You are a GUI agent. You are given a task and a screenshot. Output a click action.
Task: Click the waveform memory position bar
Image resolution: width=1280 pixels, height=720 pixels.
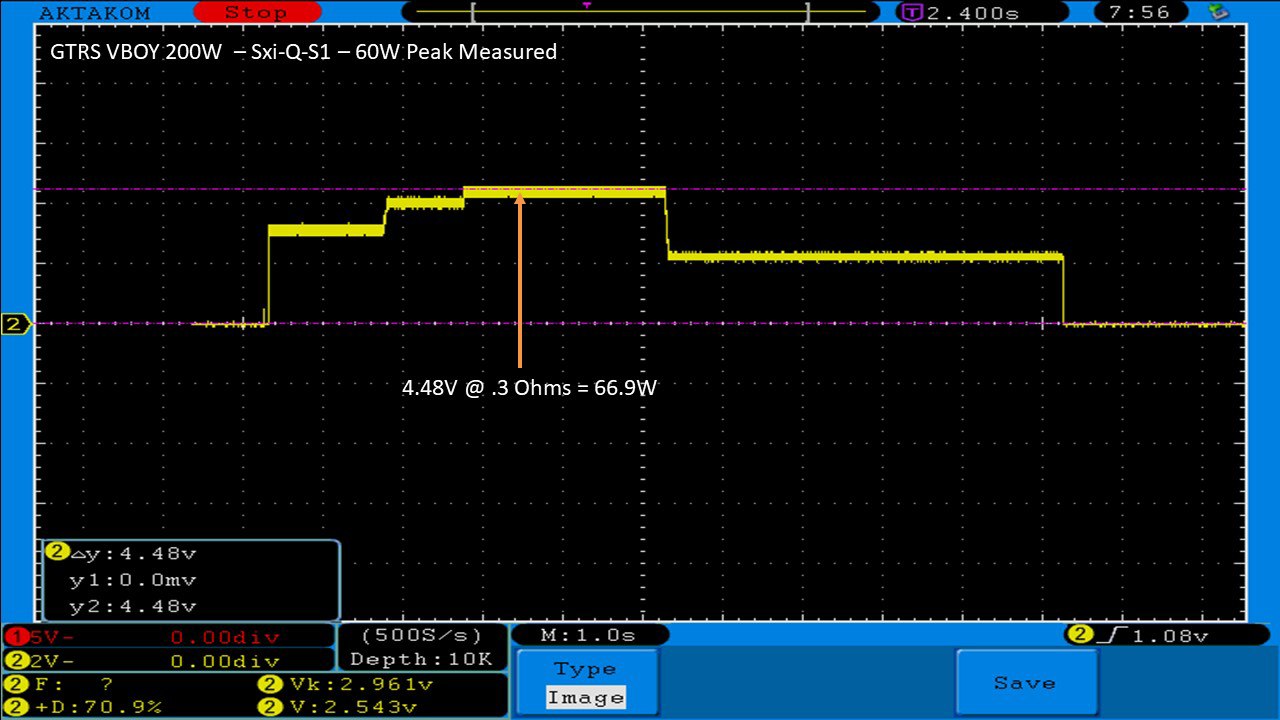(x=640, y=13)
